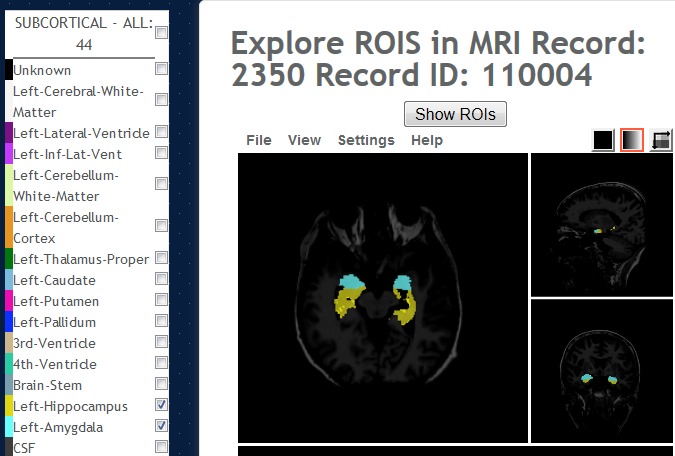675x456 pixels.
Task: Open the File menu in viewer
Action: point(258,140)
